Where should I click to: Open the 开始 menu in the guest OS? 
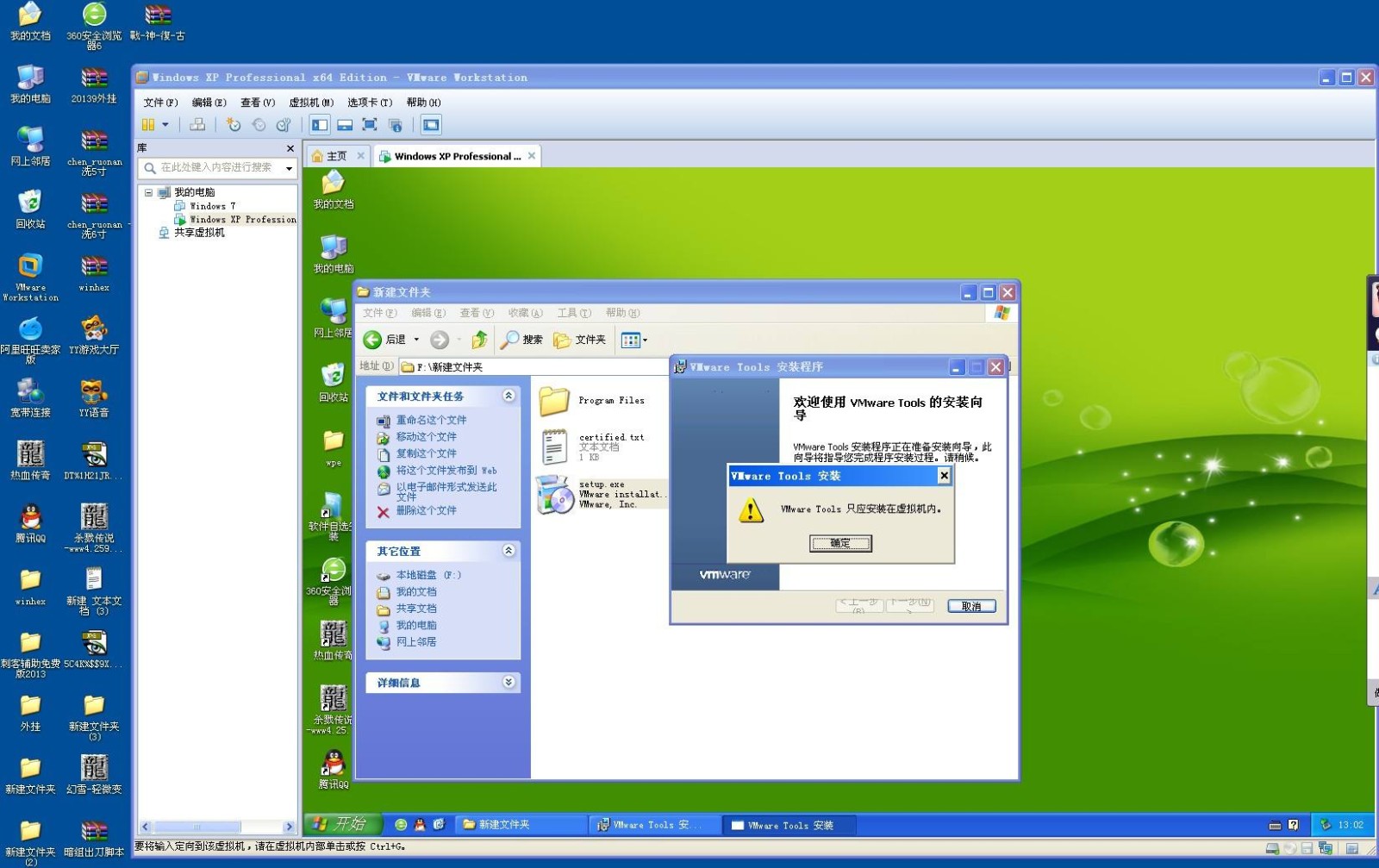coord(342,824)
